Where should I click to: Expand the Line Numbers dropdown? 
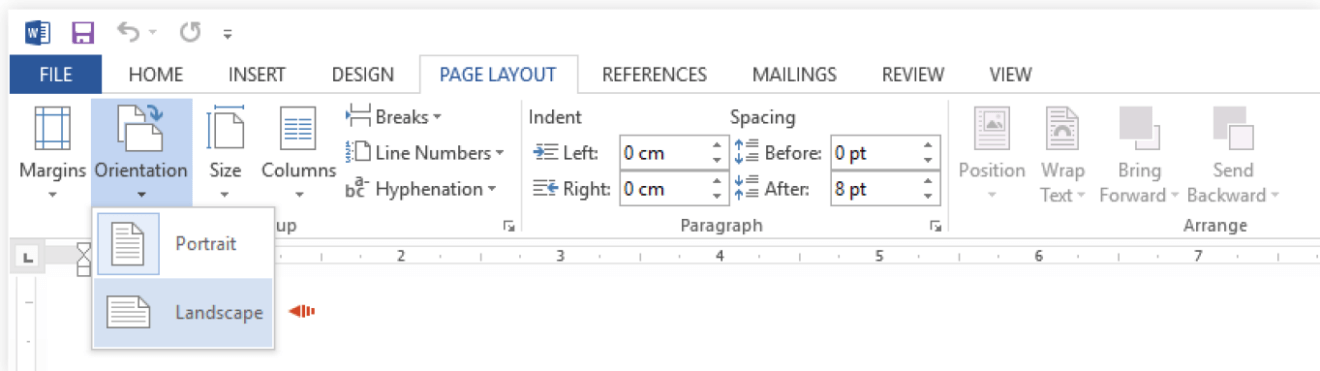click(425, 153)
